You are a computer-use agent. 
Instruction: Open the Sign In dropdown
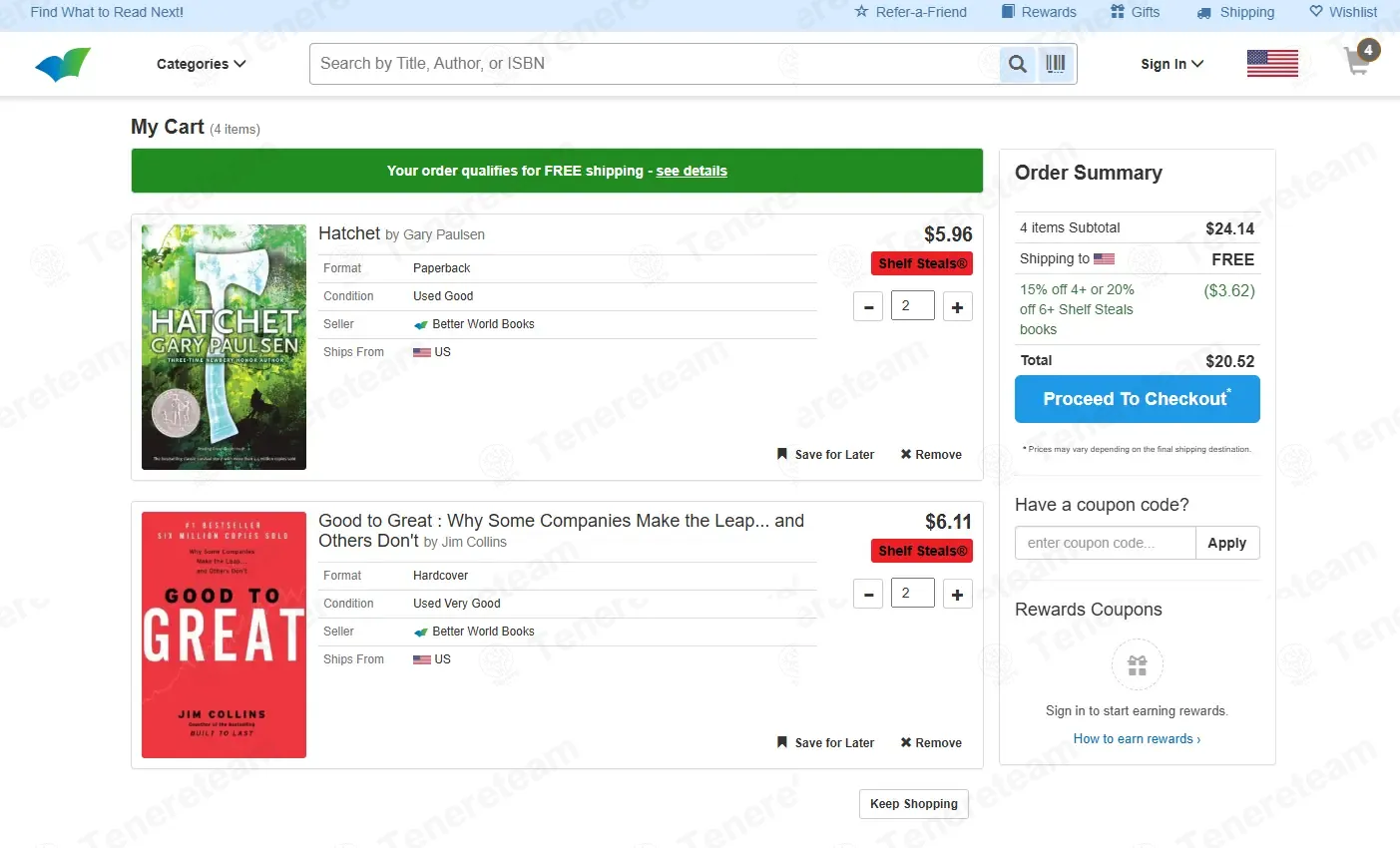coord(1172,64)
